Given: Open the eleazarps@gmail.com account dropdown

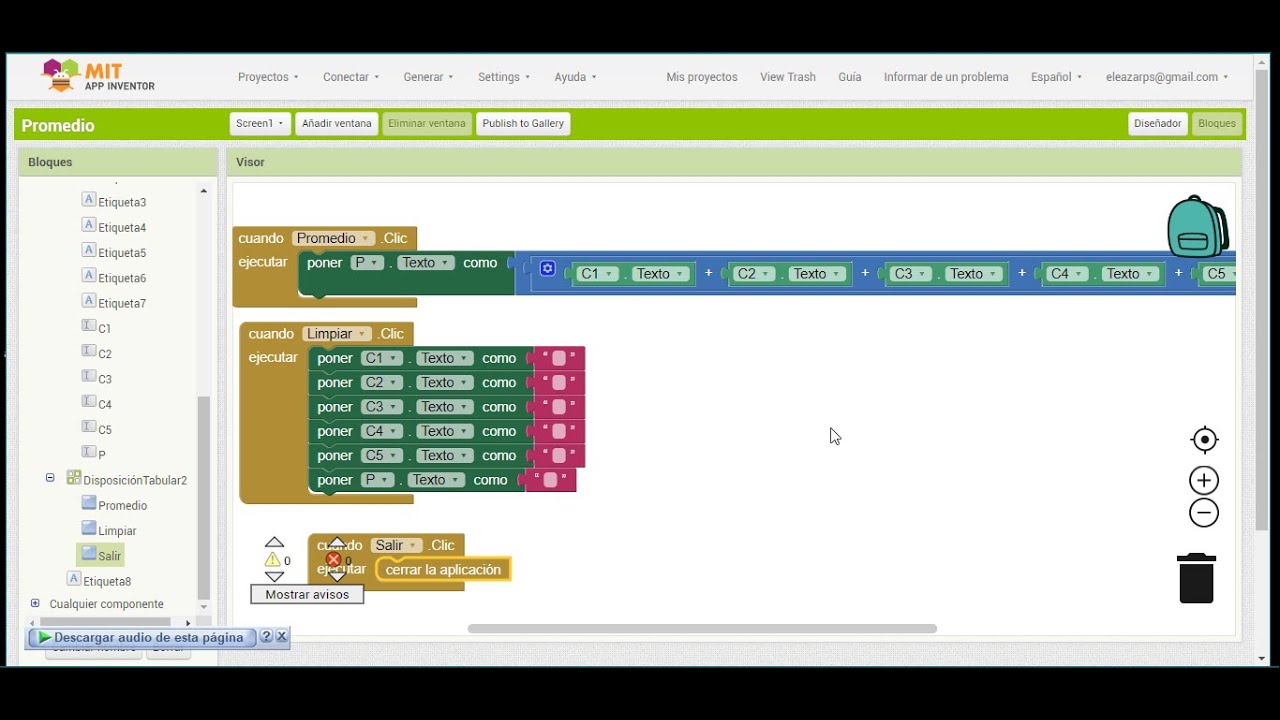Looking at the screenshot, I should click(1167, 77).
